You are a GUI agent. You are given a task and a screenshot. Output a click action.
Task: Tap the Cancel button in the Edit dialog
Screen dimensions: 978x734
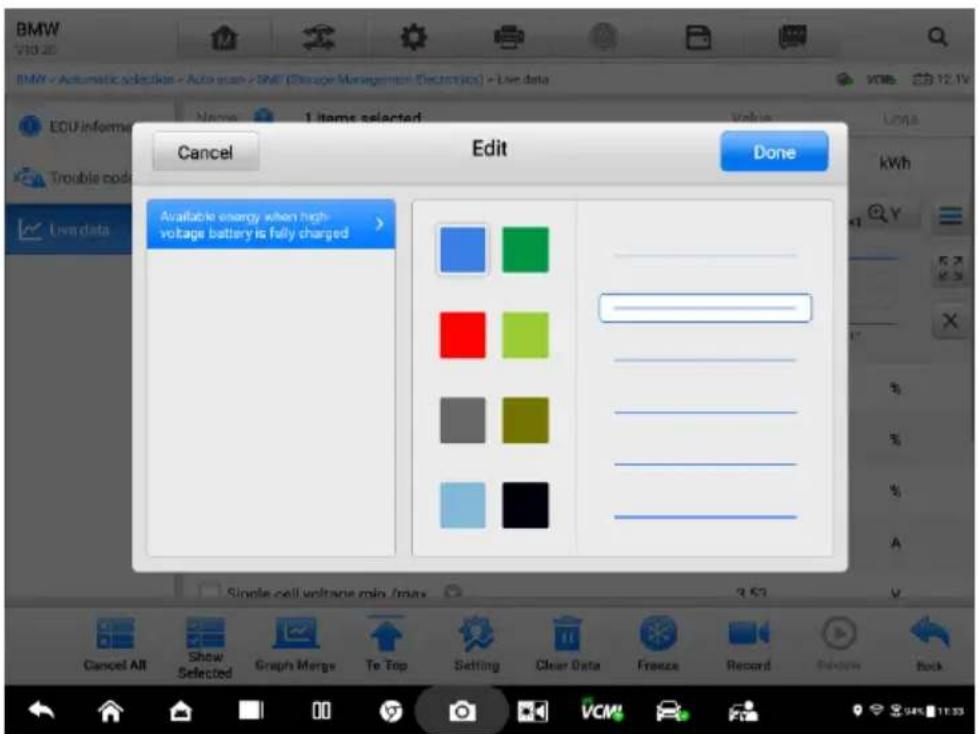click(x=205, y=152)
